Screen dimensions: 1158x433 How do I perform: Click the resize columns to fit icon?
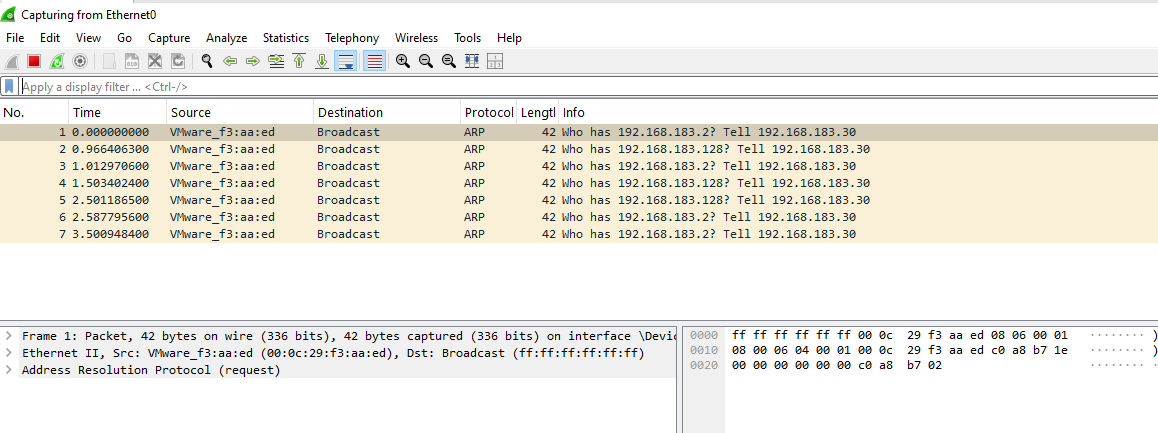click(472, 61)
